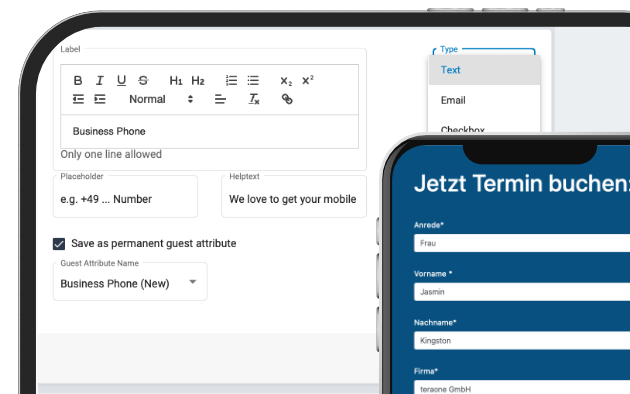Apply italic formatting
Viewport: 630px width, 394px height.
pos(100,80)
